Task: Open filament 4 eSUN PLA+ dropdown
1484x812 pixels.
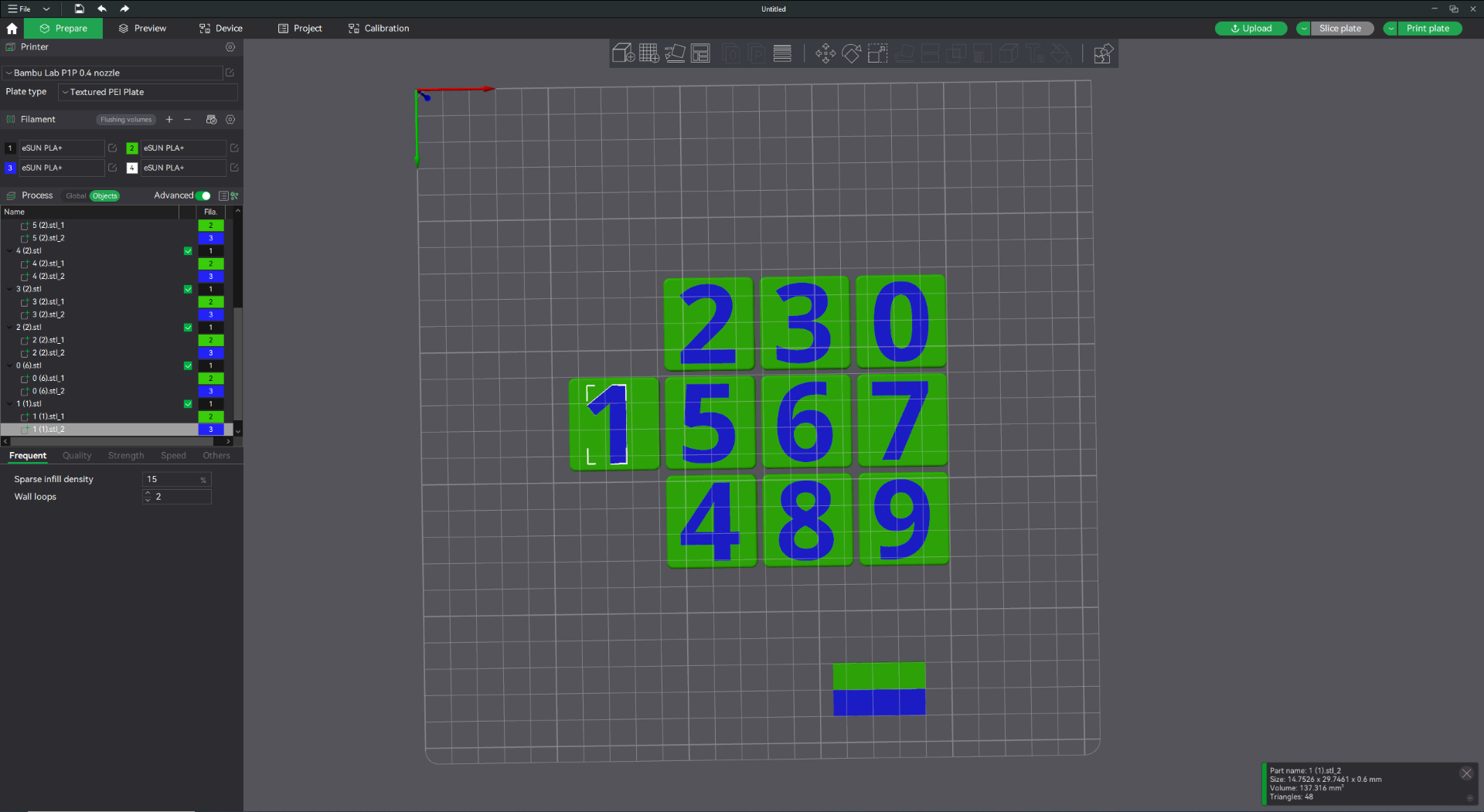Action: (x=183, y=168)
